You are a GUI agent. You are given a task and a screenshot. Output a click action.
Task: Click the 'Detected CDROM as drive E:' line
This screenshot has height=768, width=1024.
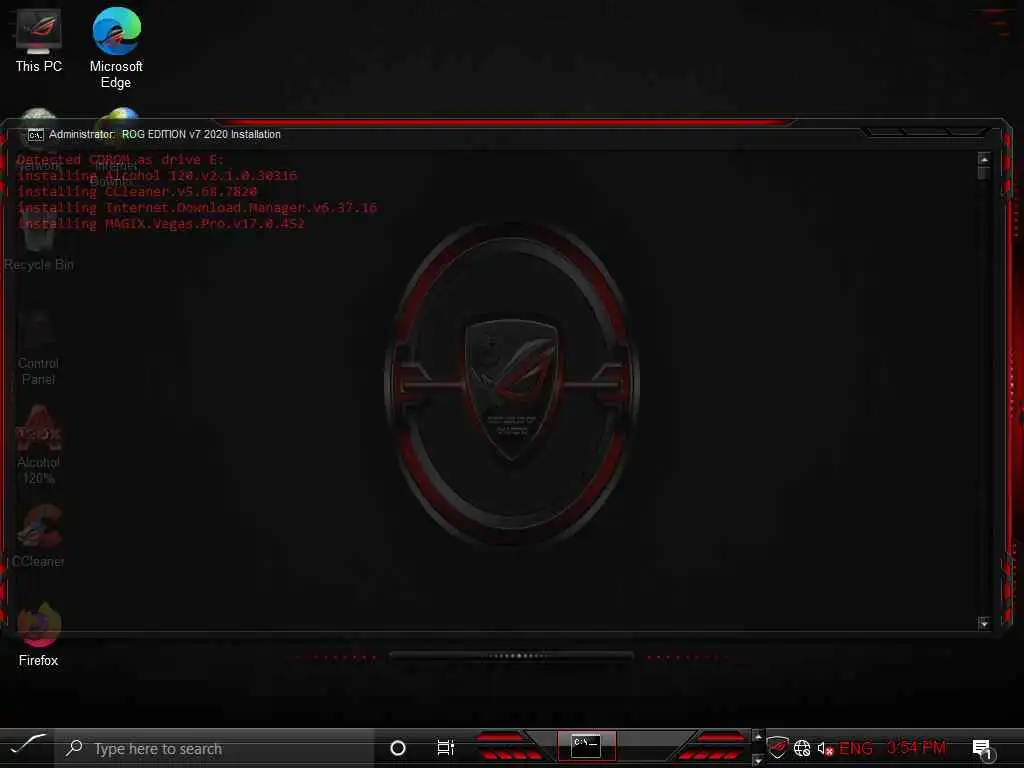[x=120, y=159]
